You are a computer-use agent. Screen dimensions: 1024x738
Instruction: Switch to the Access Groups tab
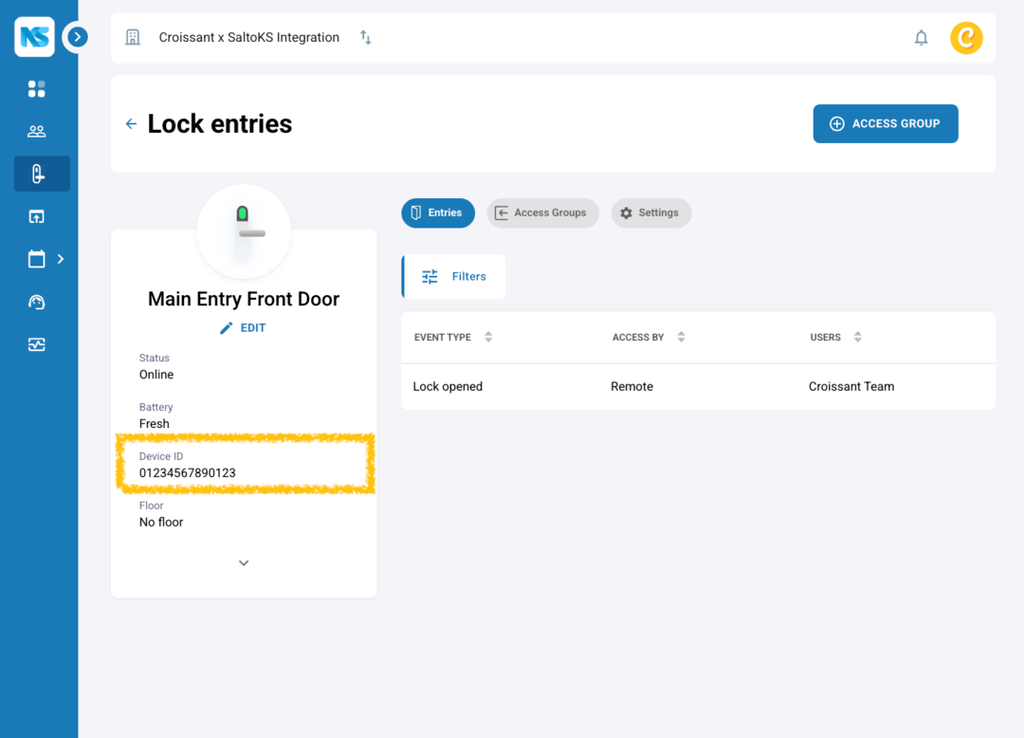543,213
